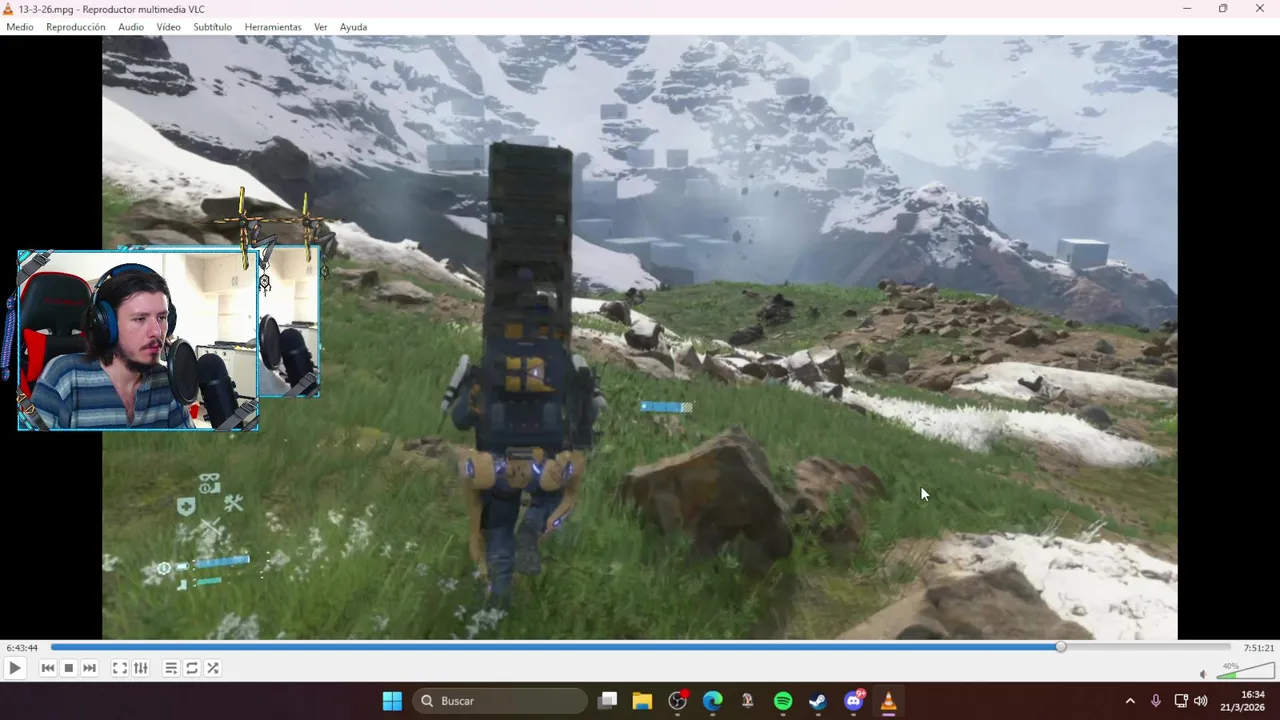
Task: Toggle fullscreen video mode
Action: (119, 668)
